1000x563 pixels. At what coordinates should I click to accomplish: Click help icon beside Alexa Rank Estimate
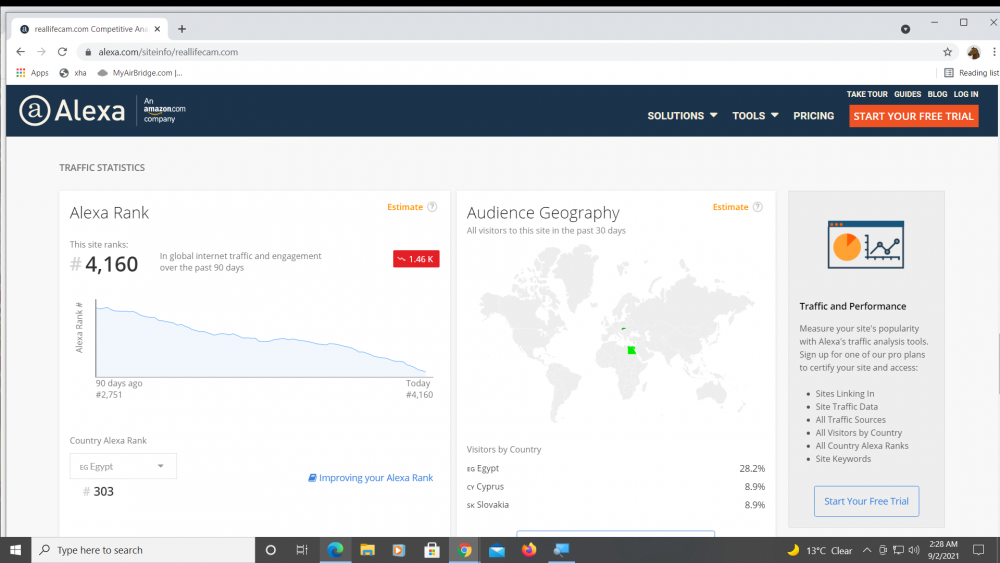coord(432,207)
